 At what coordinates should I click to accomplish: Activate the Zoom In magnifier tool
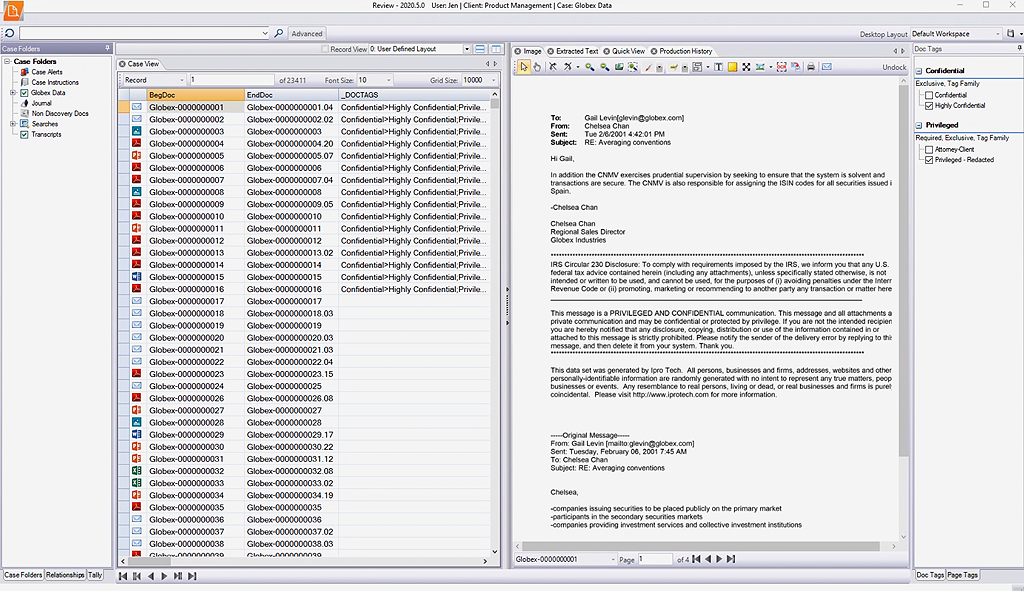(588, 66)
